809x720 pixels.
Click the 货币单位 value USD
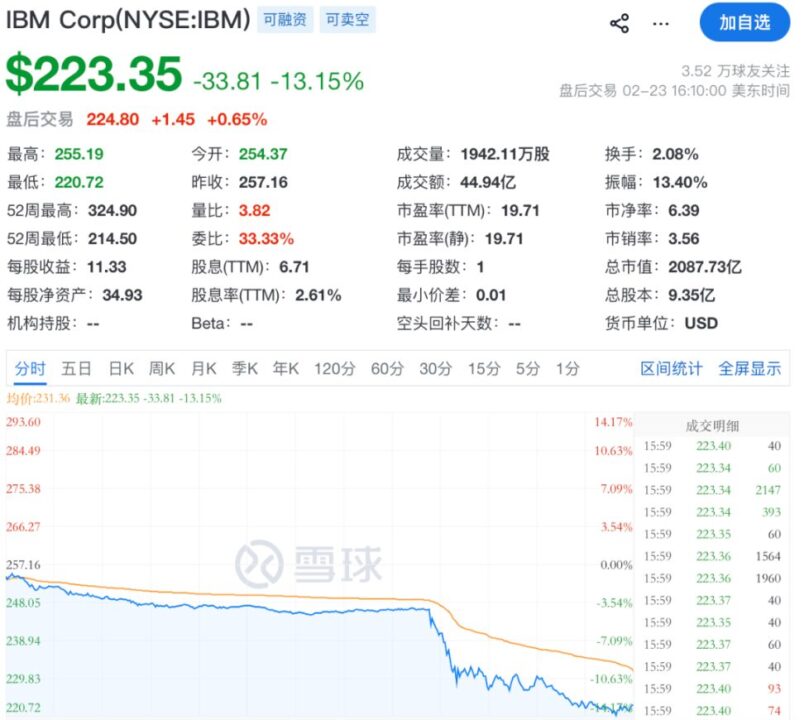click(x=701, y=324)
